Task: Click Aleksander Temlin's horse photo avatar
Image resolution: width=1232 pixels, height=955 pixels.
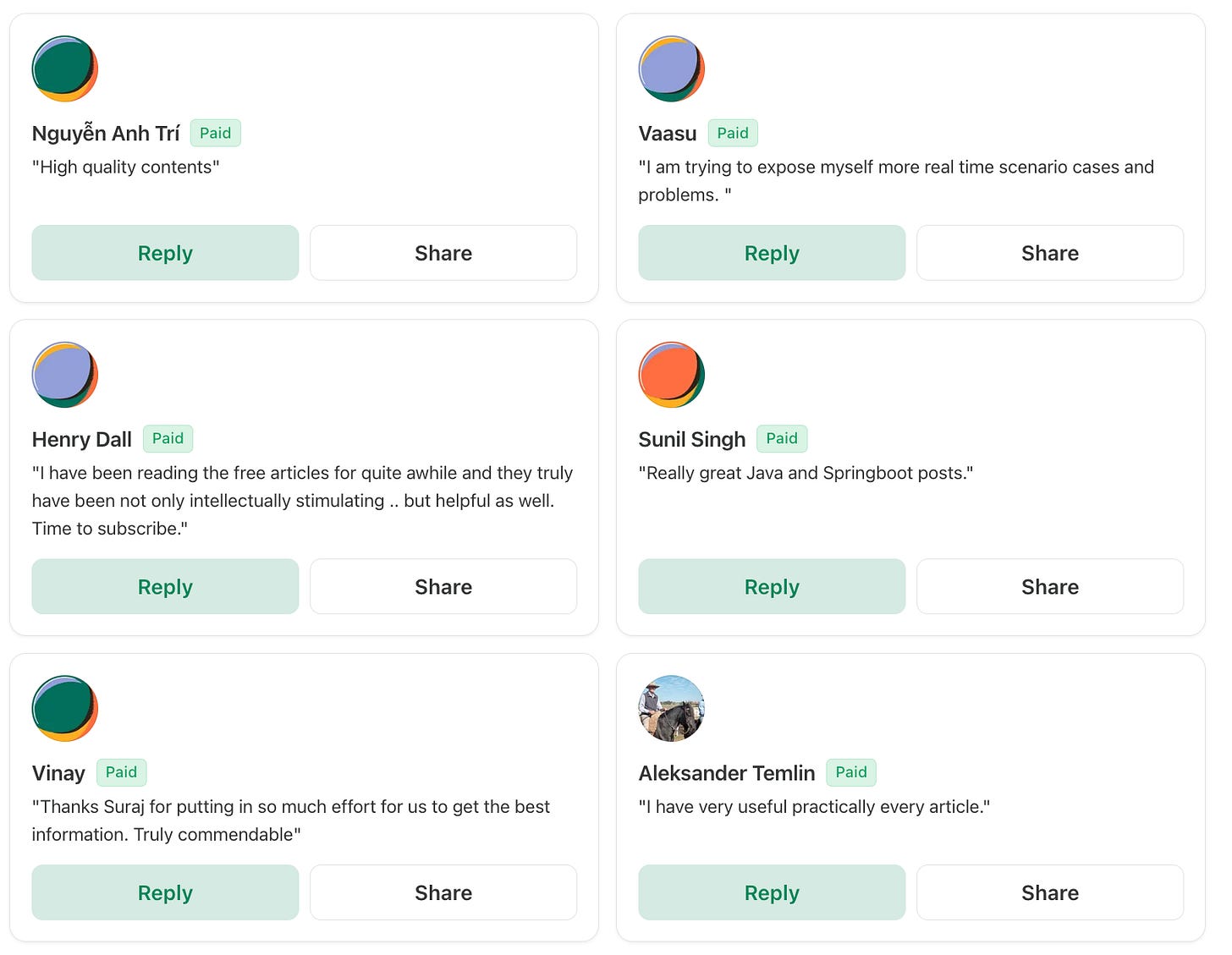Action: (x=672, y=708)
